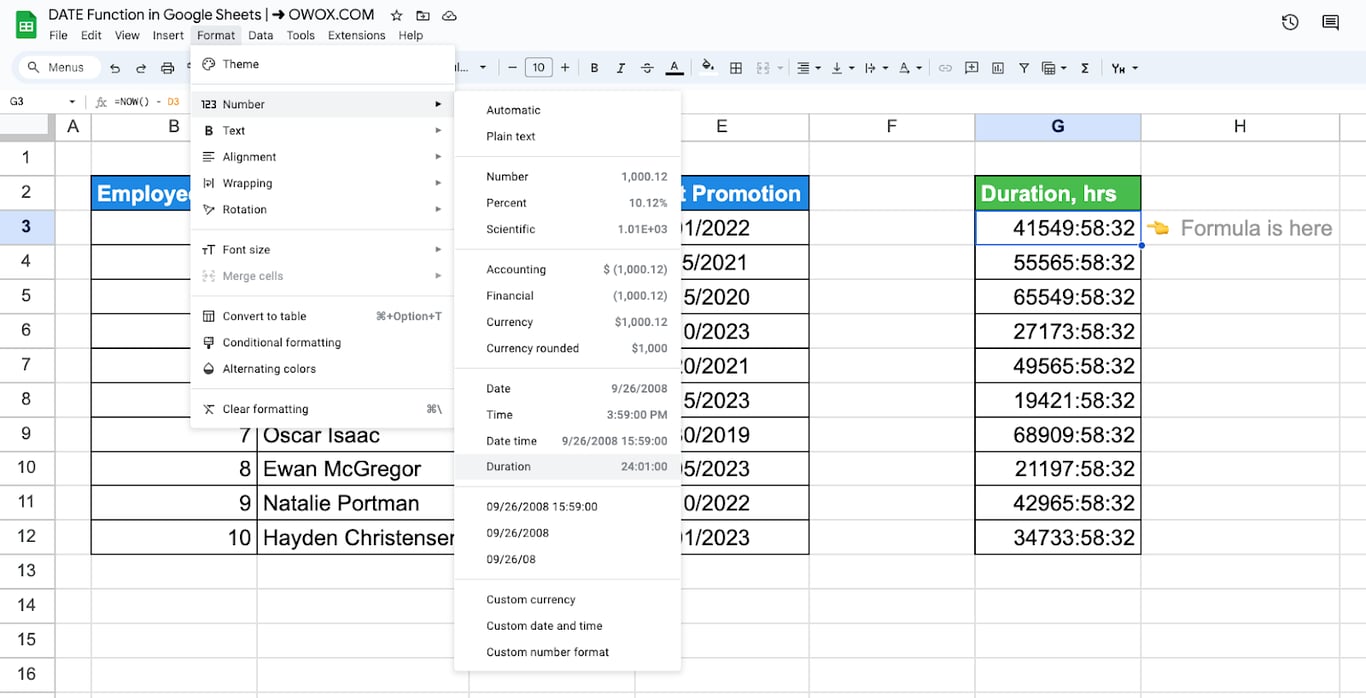
Task: Undo the last action
Action: [115, 68]
